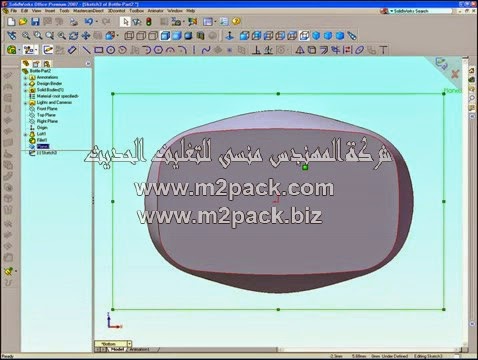Expand the Annotations tree node

pyautogui.click(x=25, y=78)
